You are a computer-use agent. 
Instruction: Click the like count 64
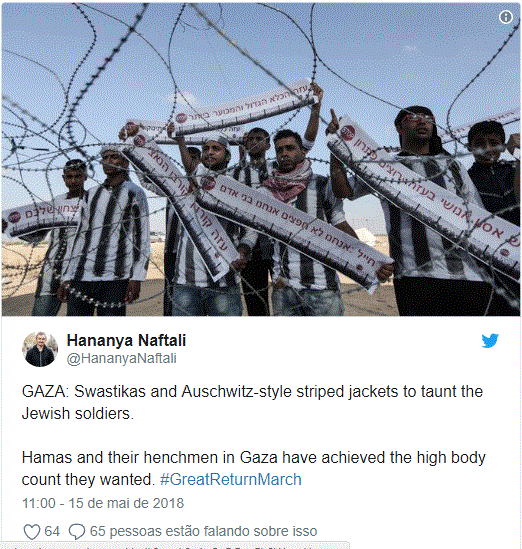52,531
